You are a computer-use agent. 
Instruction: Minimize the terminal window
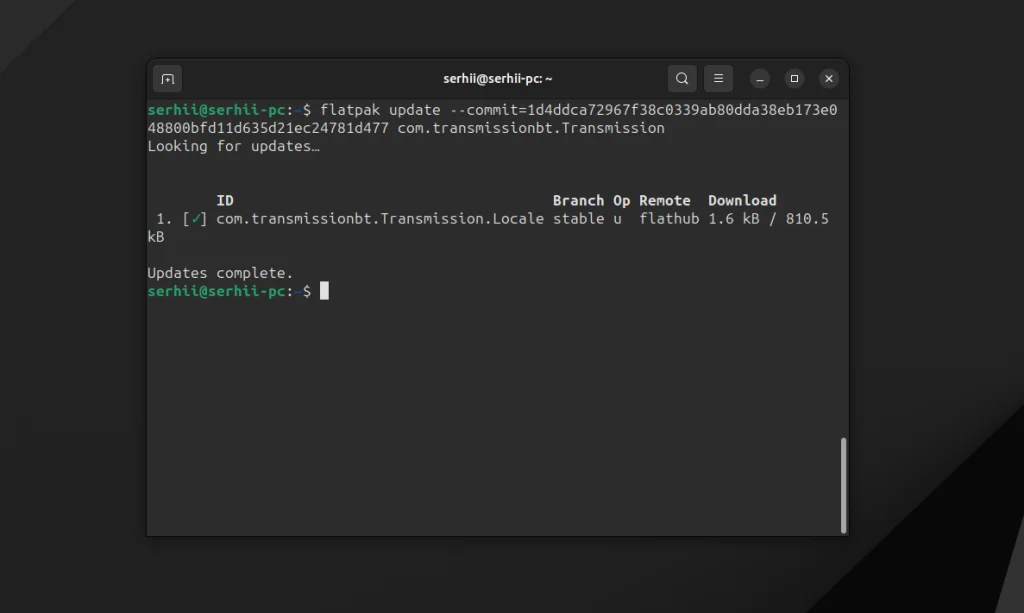pos(760,79)
